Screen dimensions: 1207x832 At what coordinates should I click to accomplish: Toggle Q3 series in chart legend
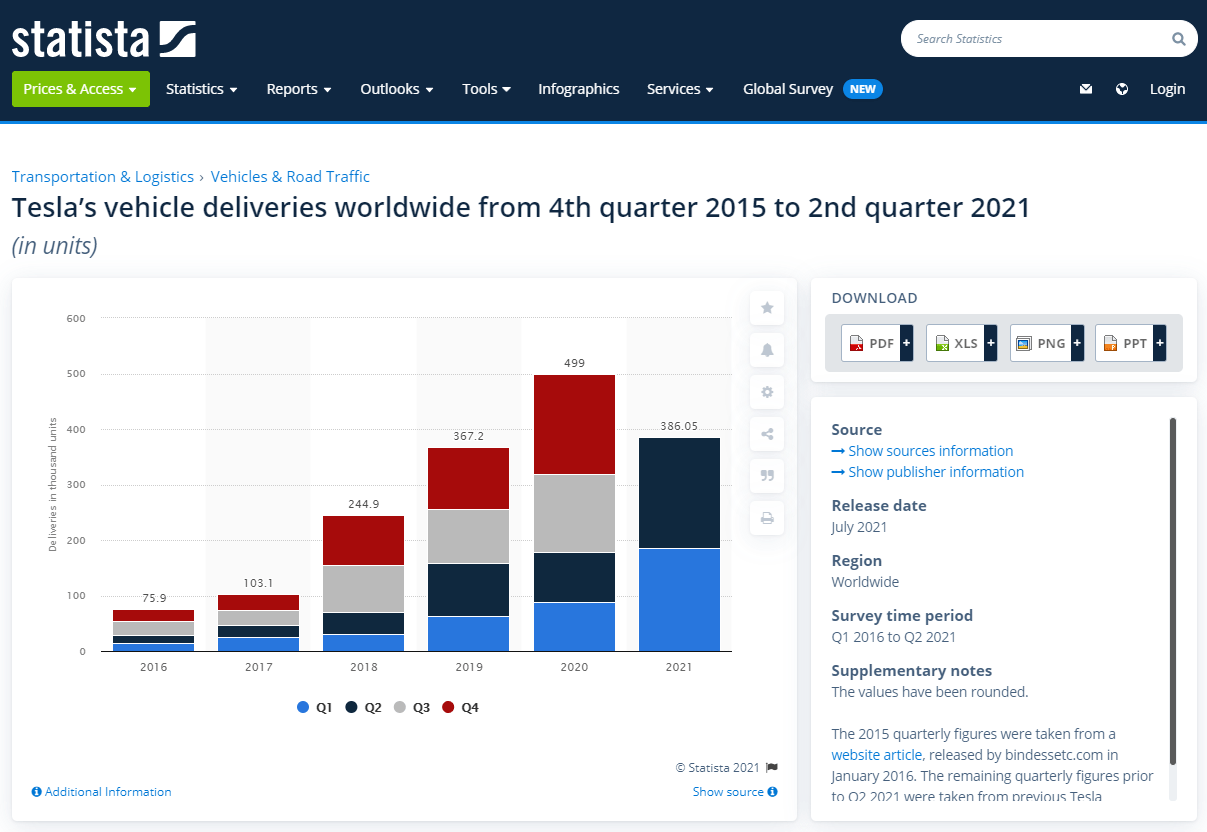point(412,707)
